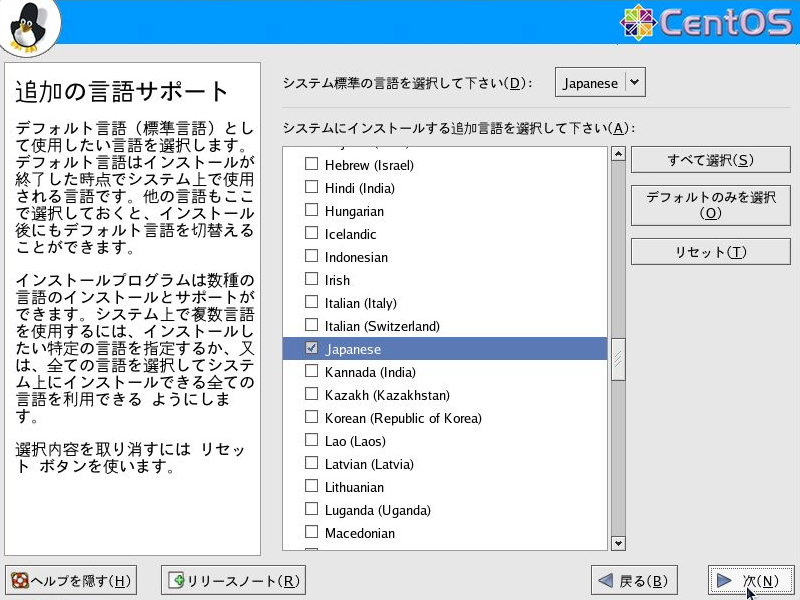Click the ヘルプを隠す(H) button
The width and height of the screenshot is (800, 600).
[x=71, y=581]
